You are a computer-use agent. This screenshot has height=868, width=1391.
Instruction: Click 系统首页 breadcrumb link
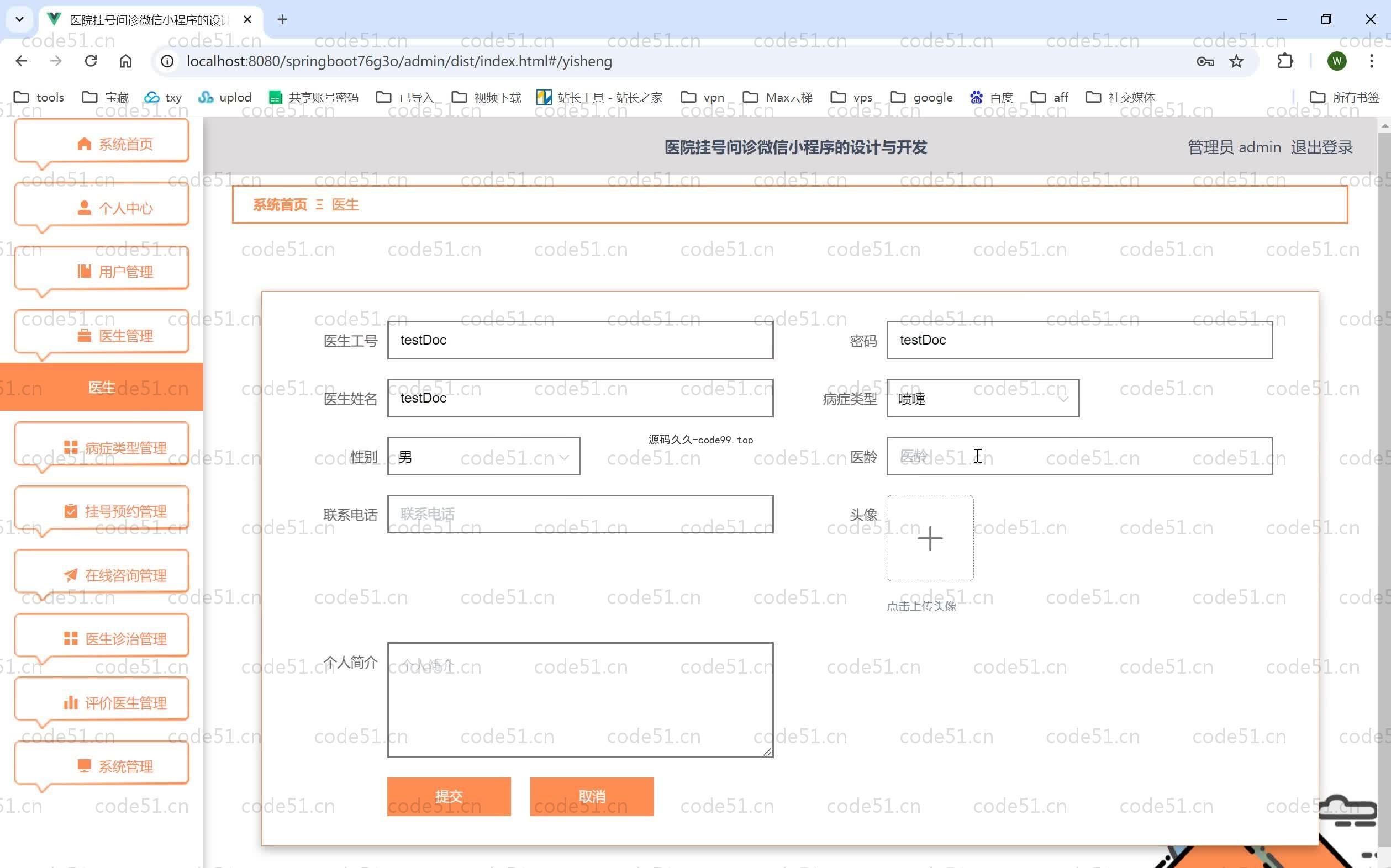click(280, 204)
